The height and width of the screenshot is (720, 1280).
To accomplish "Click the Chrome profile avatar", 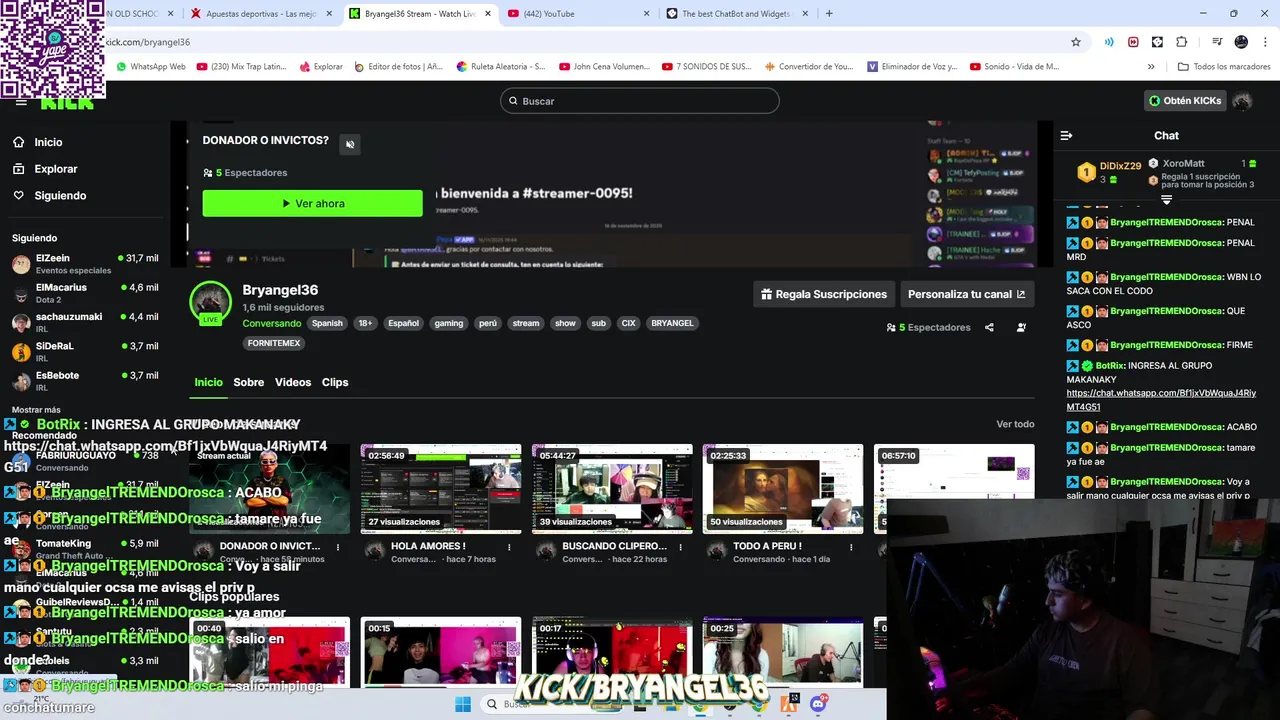I will pyautogui.click(x=1241, y=42).
